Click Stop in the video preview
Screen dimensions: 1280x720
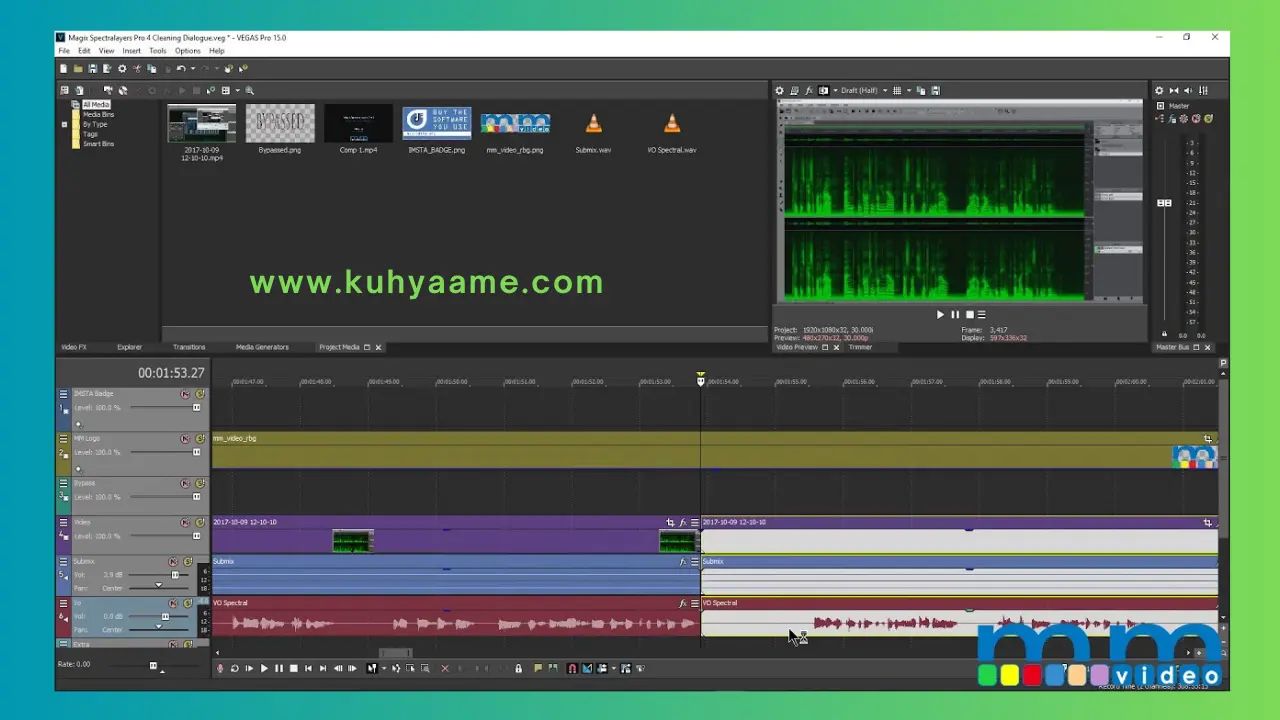tap(969, 314)
